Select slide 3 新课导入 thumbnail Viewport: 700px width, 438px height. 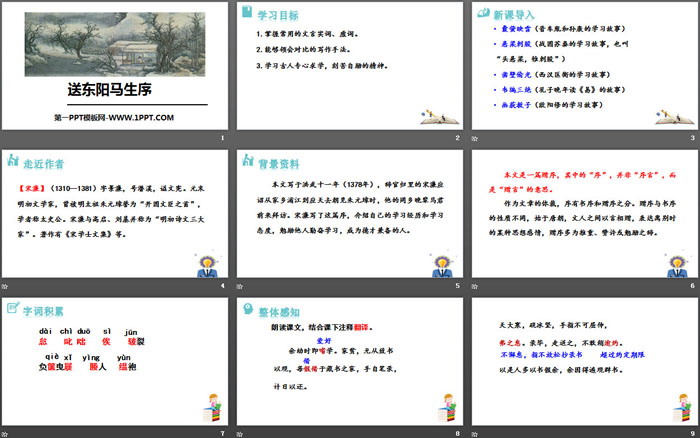pos(584,66)
